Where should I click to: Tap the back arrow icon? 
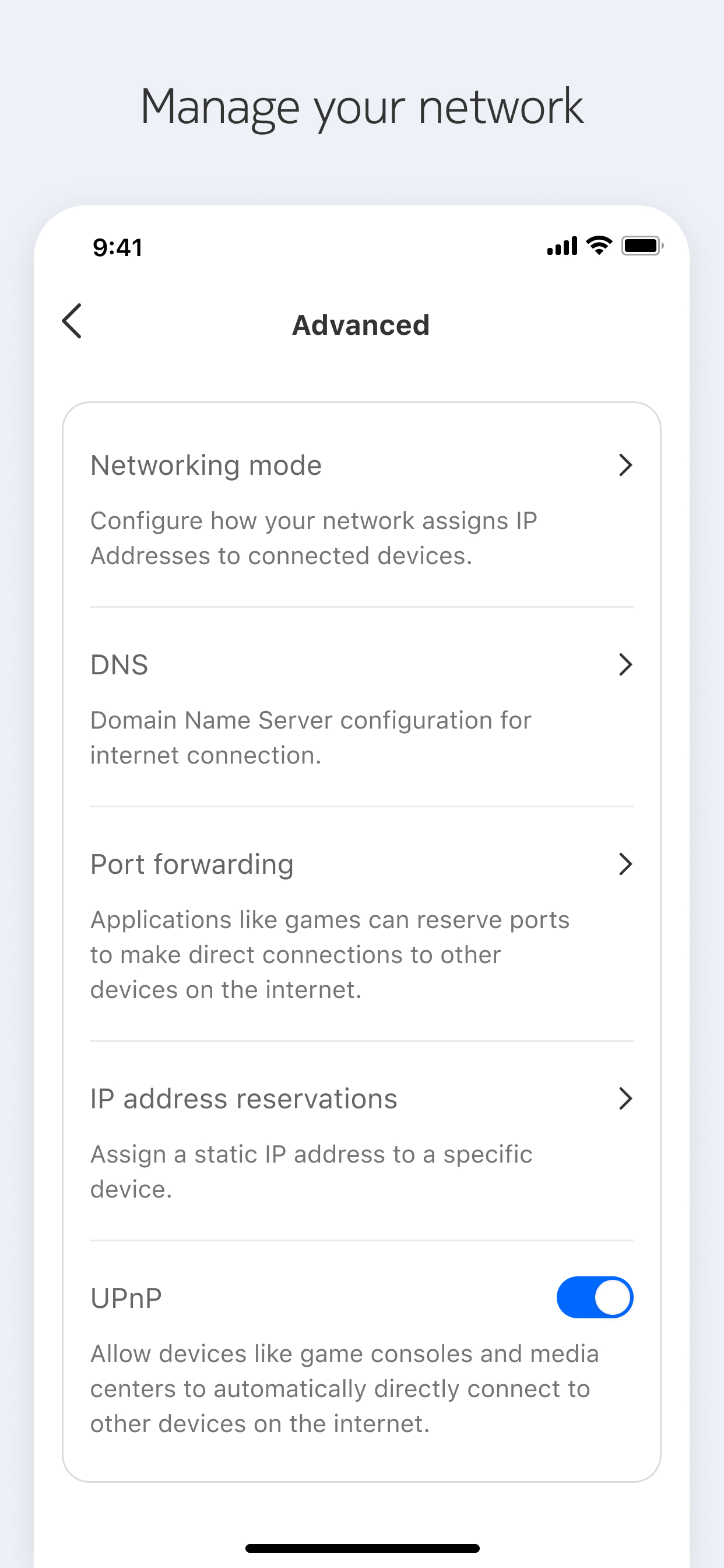72,321
